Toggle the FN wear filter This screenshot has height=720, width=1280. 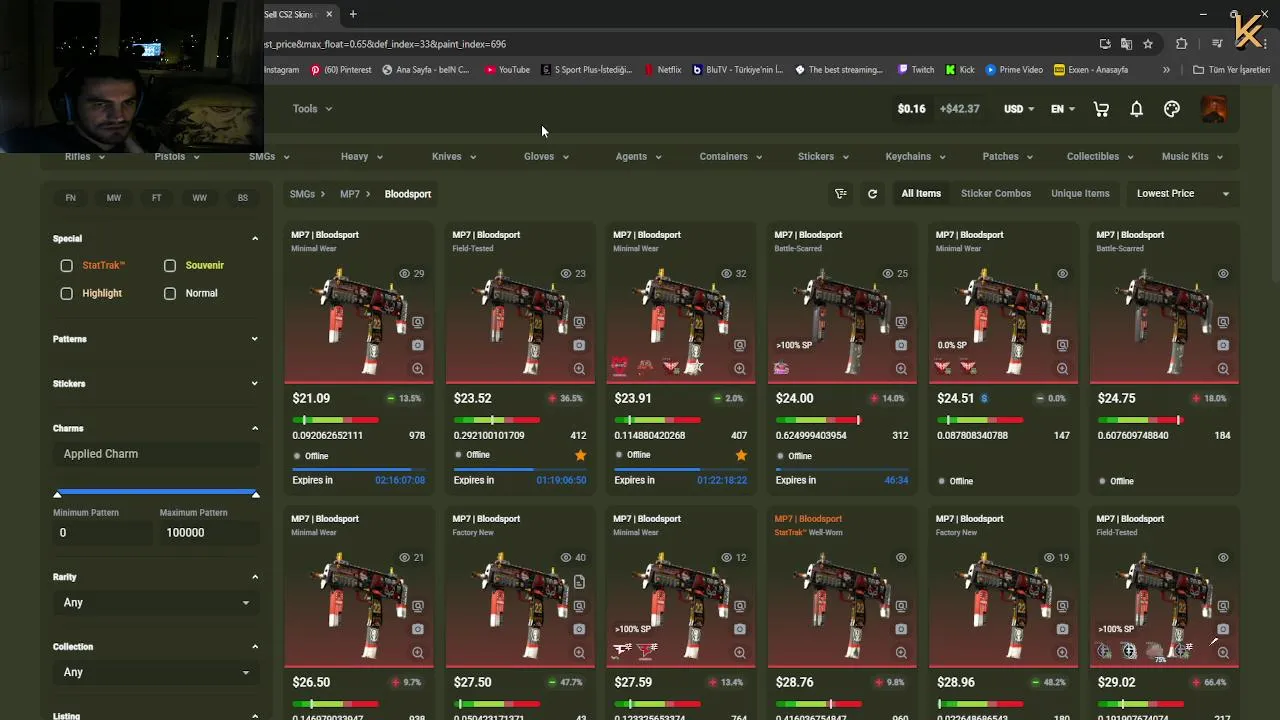pyautogui.click(x=70, y=198)
